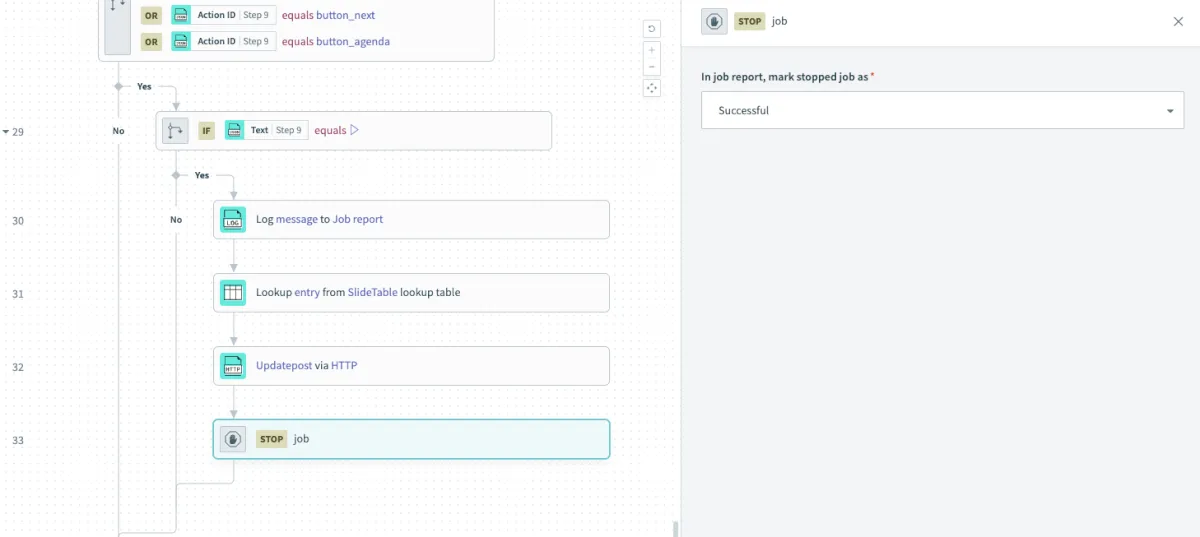Screen dimensions: 1200x537
Task: Click the STOP badge in the panel header
Action: tap(750, 21)
